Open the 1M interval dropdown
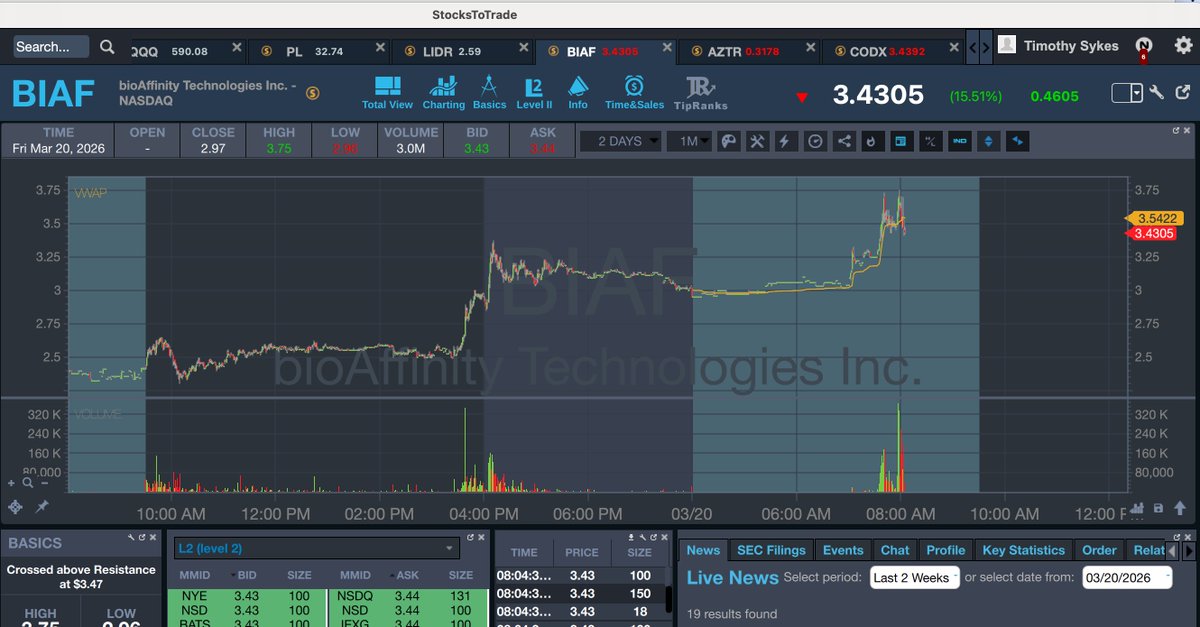 coord(691,141)
